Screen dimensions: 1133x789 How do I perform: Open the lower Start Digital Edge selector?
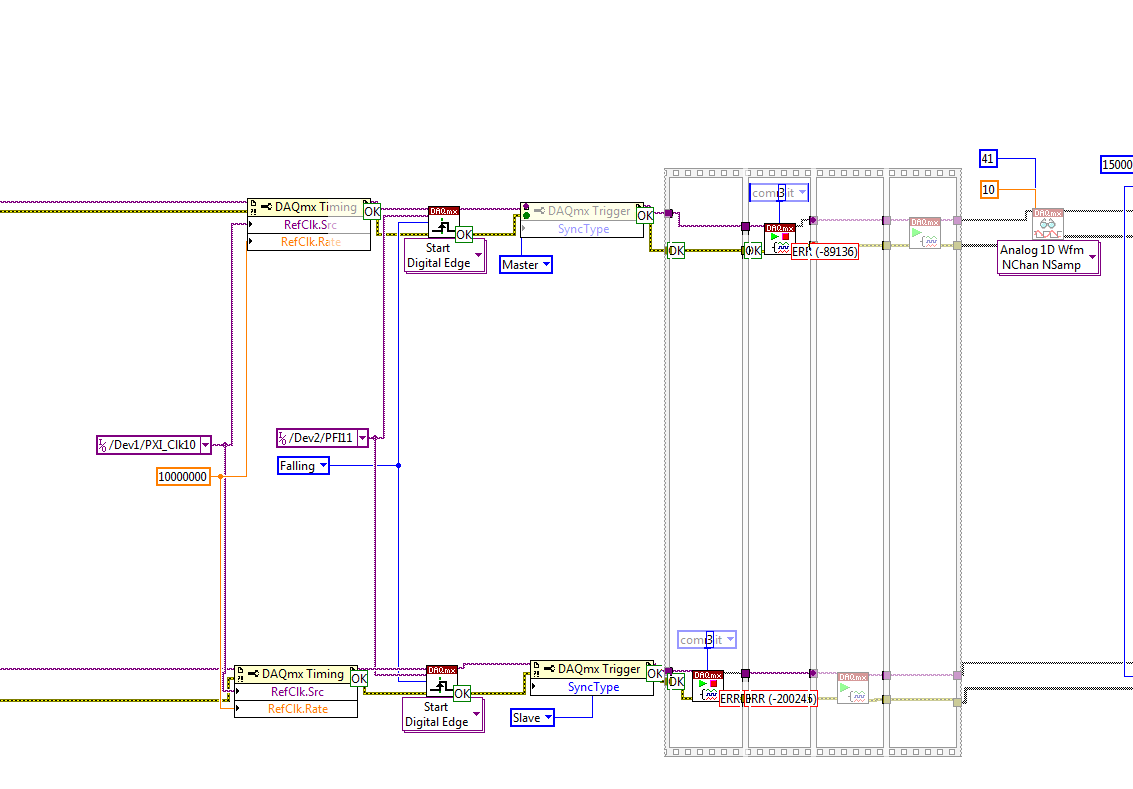pyautogui.click(x=443, y=715)
